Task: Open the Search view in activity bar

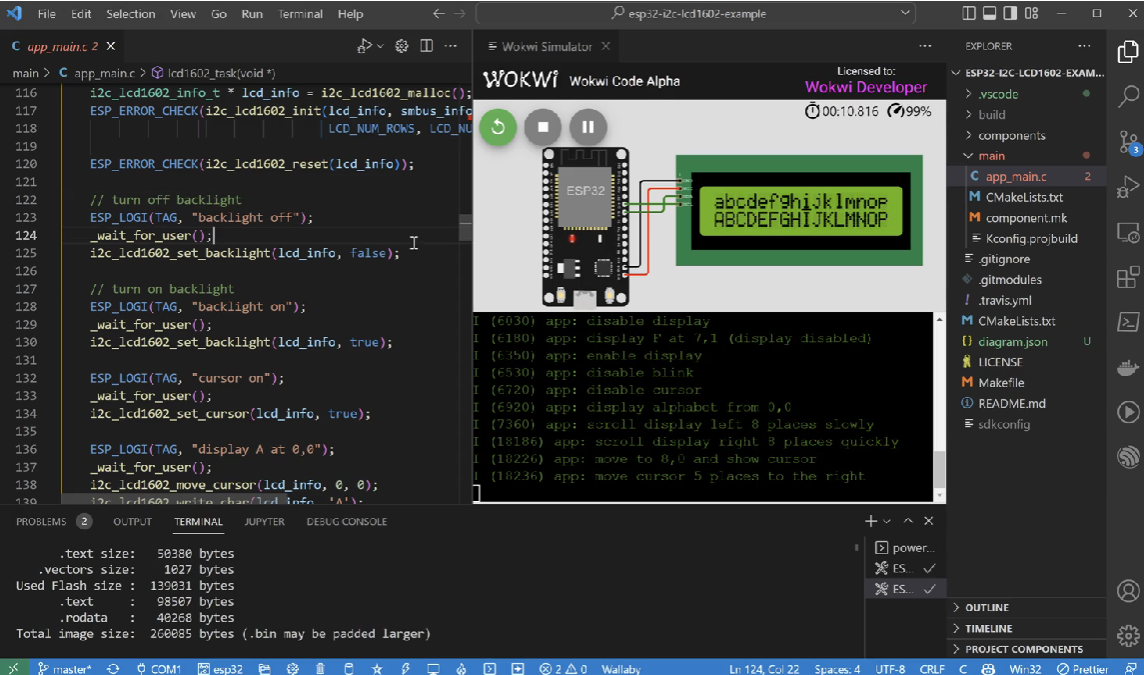Action: (1128, 96)
